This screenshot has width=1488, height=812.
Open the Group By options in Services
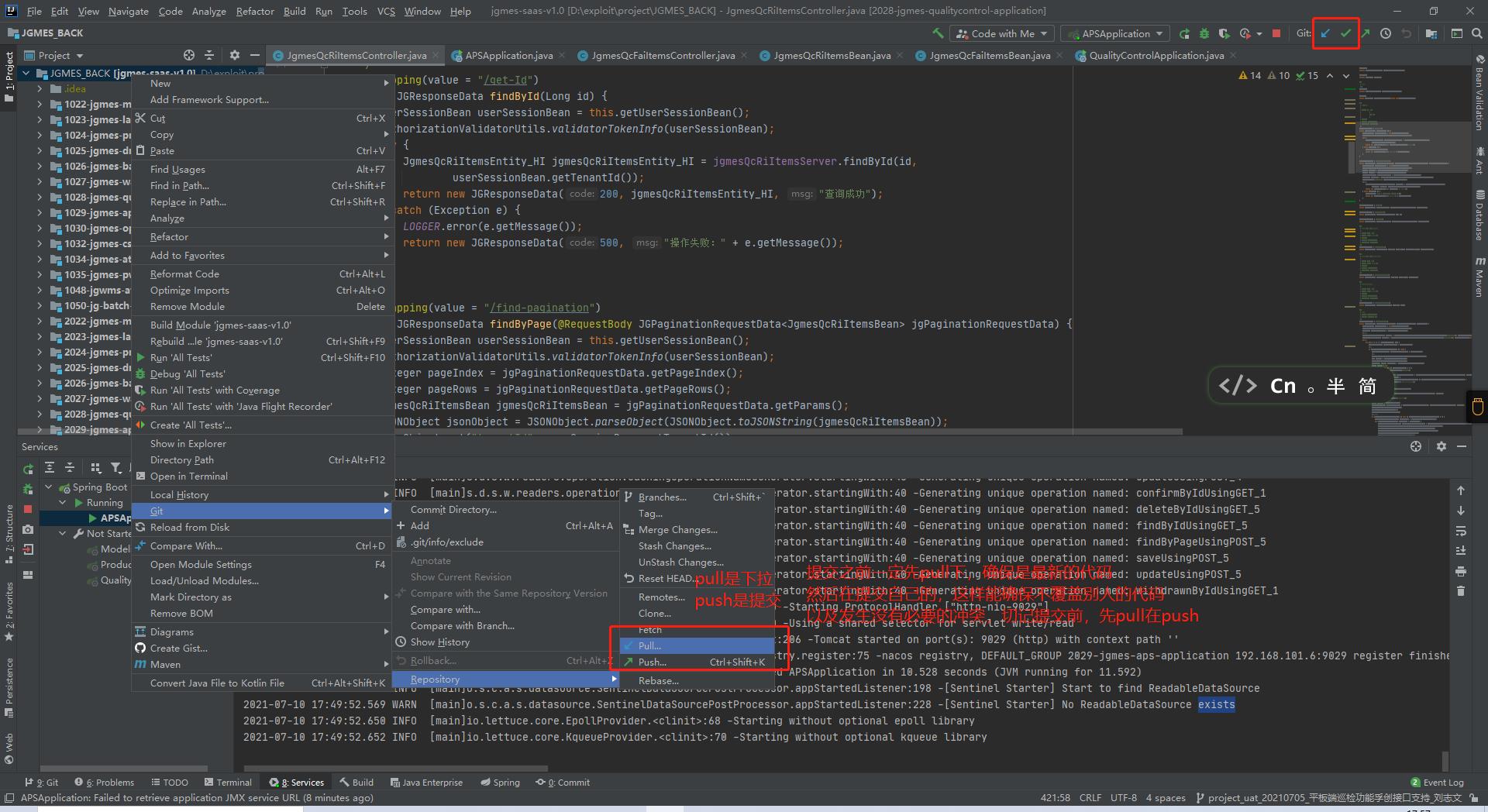pos(96,467)
